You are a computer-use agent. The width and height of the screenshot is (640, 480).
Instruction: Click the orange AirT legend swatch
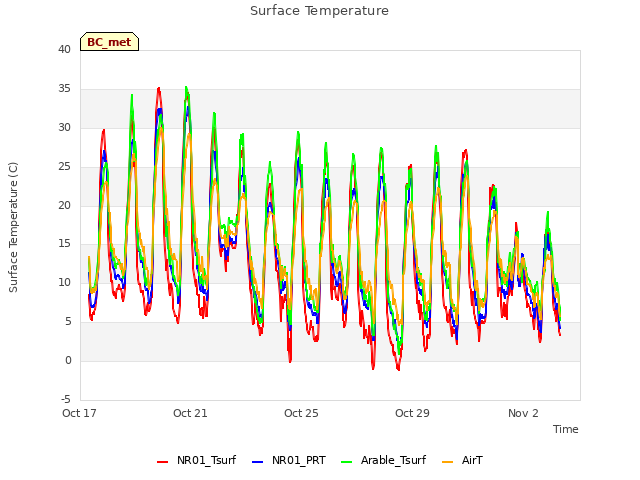tap(447, 462)
